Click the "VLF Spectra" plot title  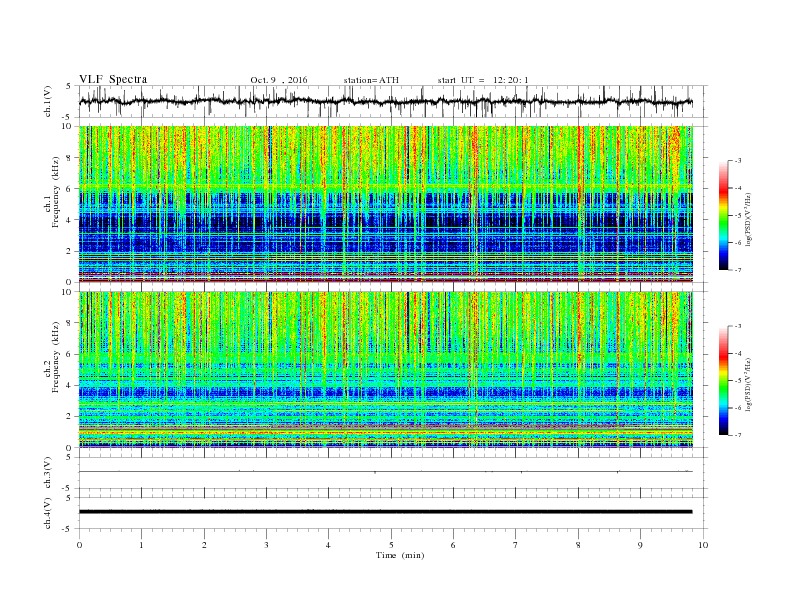(113, 79)
